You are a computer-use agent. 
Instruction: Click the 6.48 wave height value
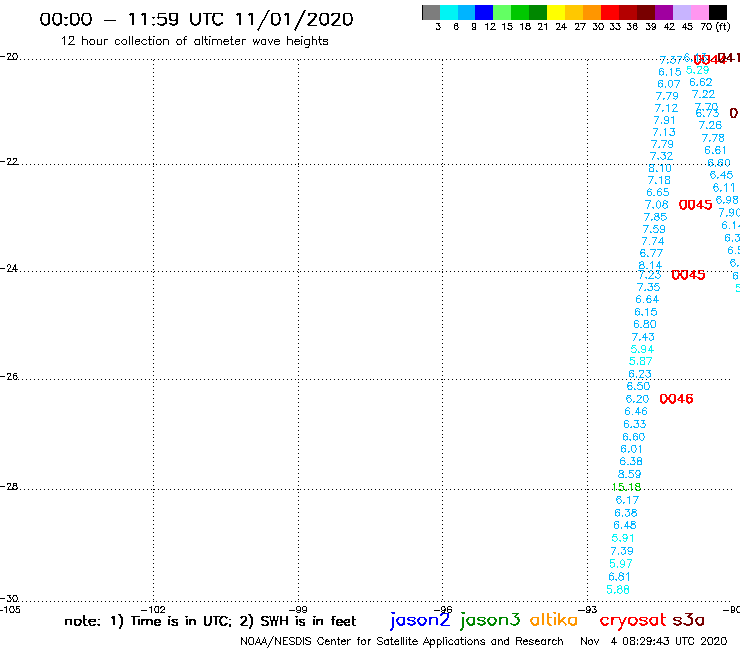pos(625,525)
